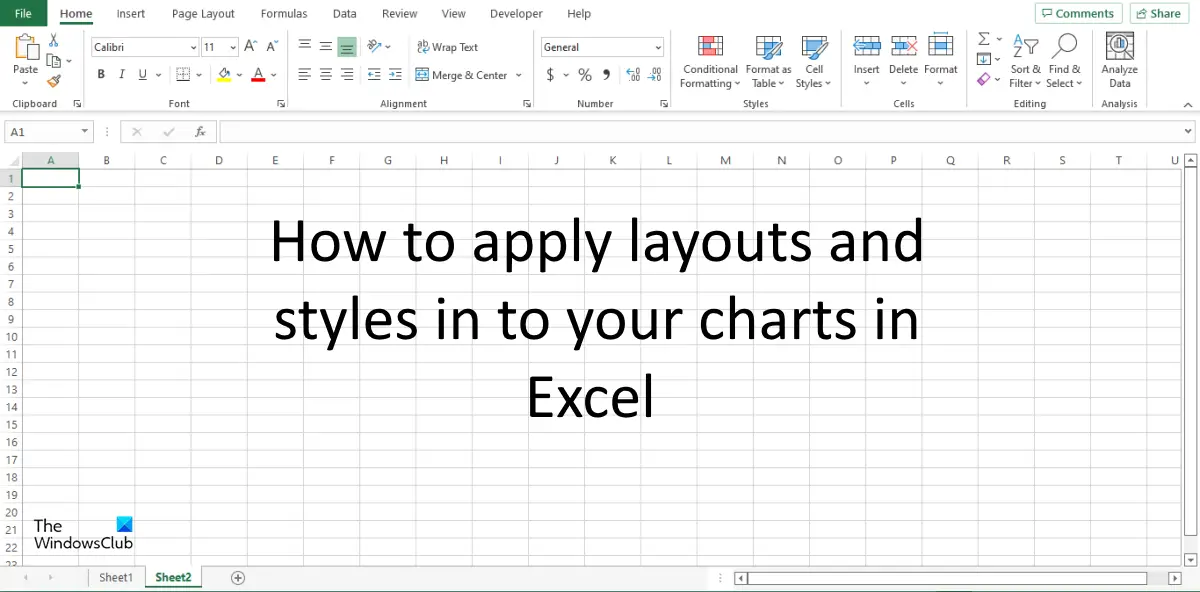Click the Copy icon
1200x592 pixels.
pos(53,61)
